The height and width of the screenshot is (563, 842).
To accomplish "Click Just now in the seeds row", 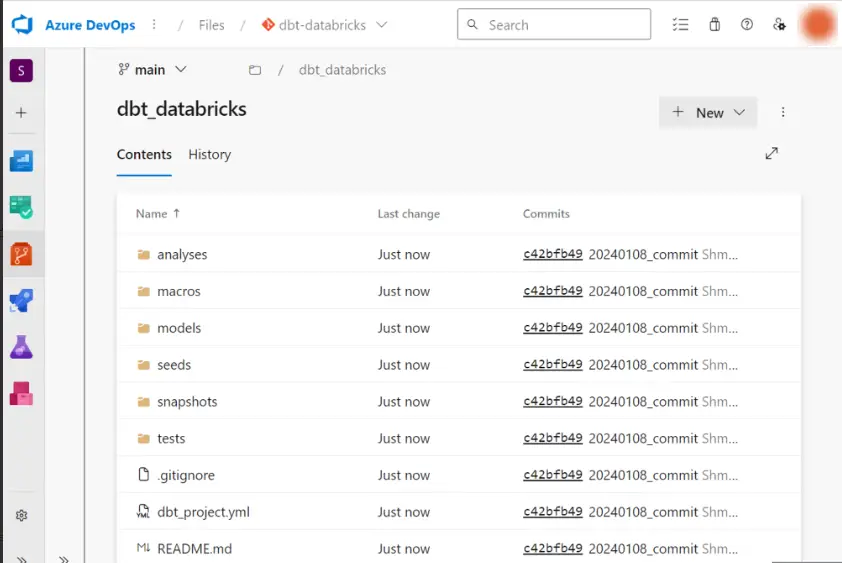I will pos(403,365).
